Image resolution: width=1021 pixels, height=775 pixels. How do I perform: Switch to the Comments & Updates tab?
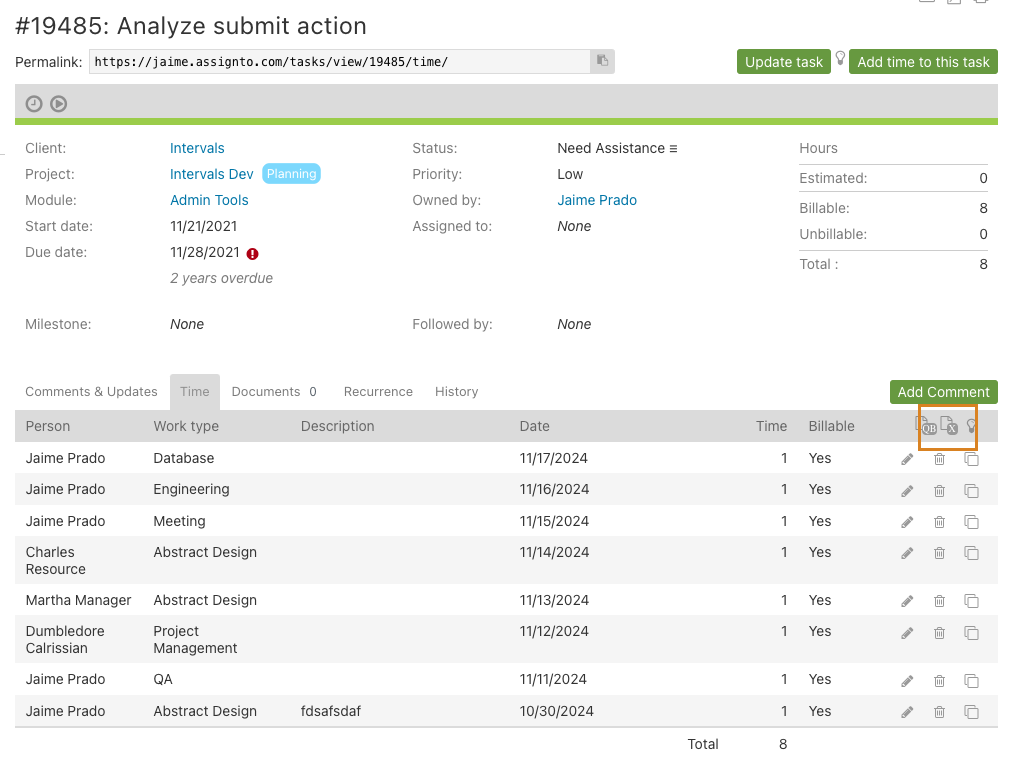click(91, 392)
